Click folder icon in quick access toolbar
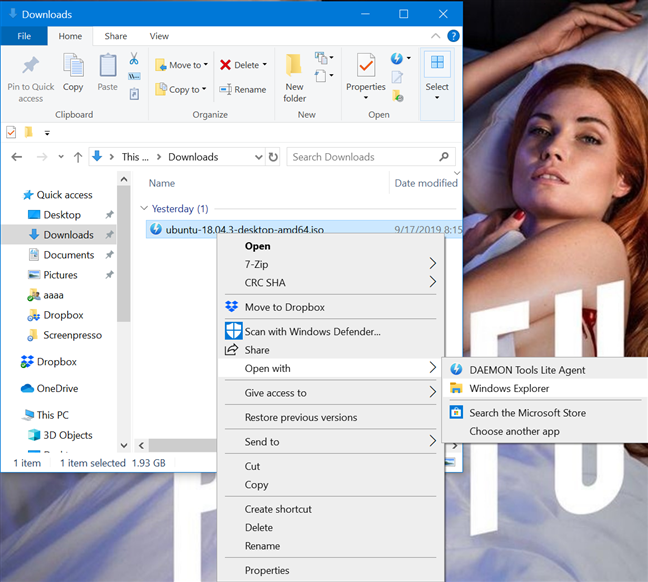This screenshot has width=648, height=582. click(x=29, y=132)
